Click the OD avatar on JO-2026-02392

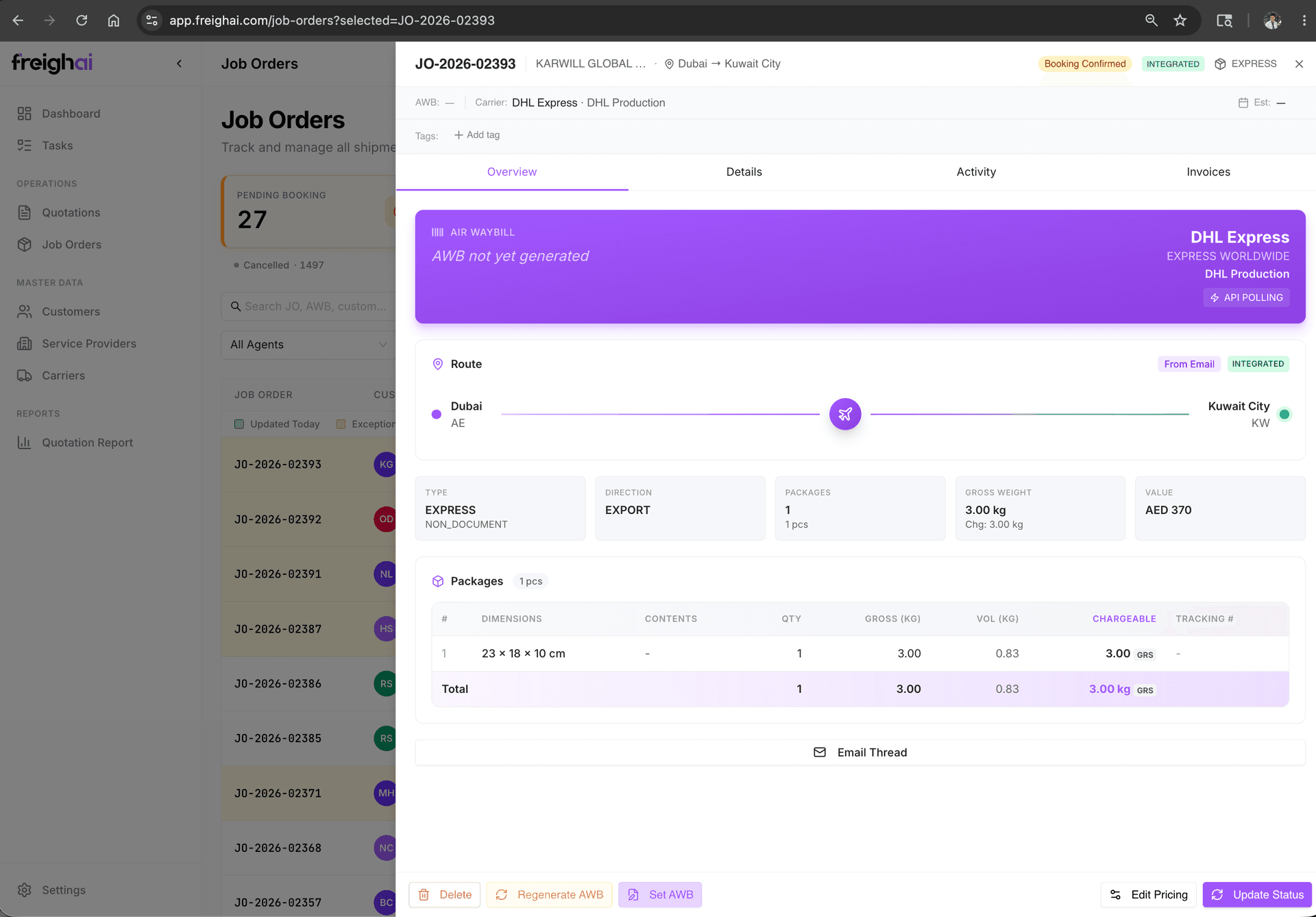[x=385, y=519]
